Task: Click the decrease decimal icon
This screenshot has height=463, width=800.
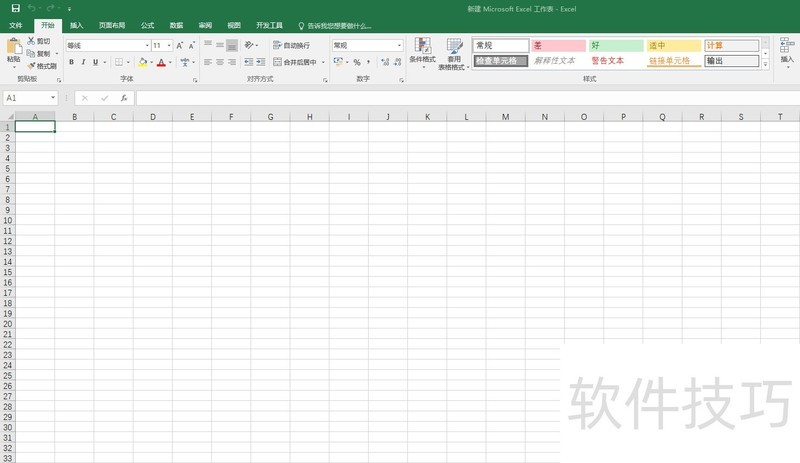Action: tap(397, 62)
